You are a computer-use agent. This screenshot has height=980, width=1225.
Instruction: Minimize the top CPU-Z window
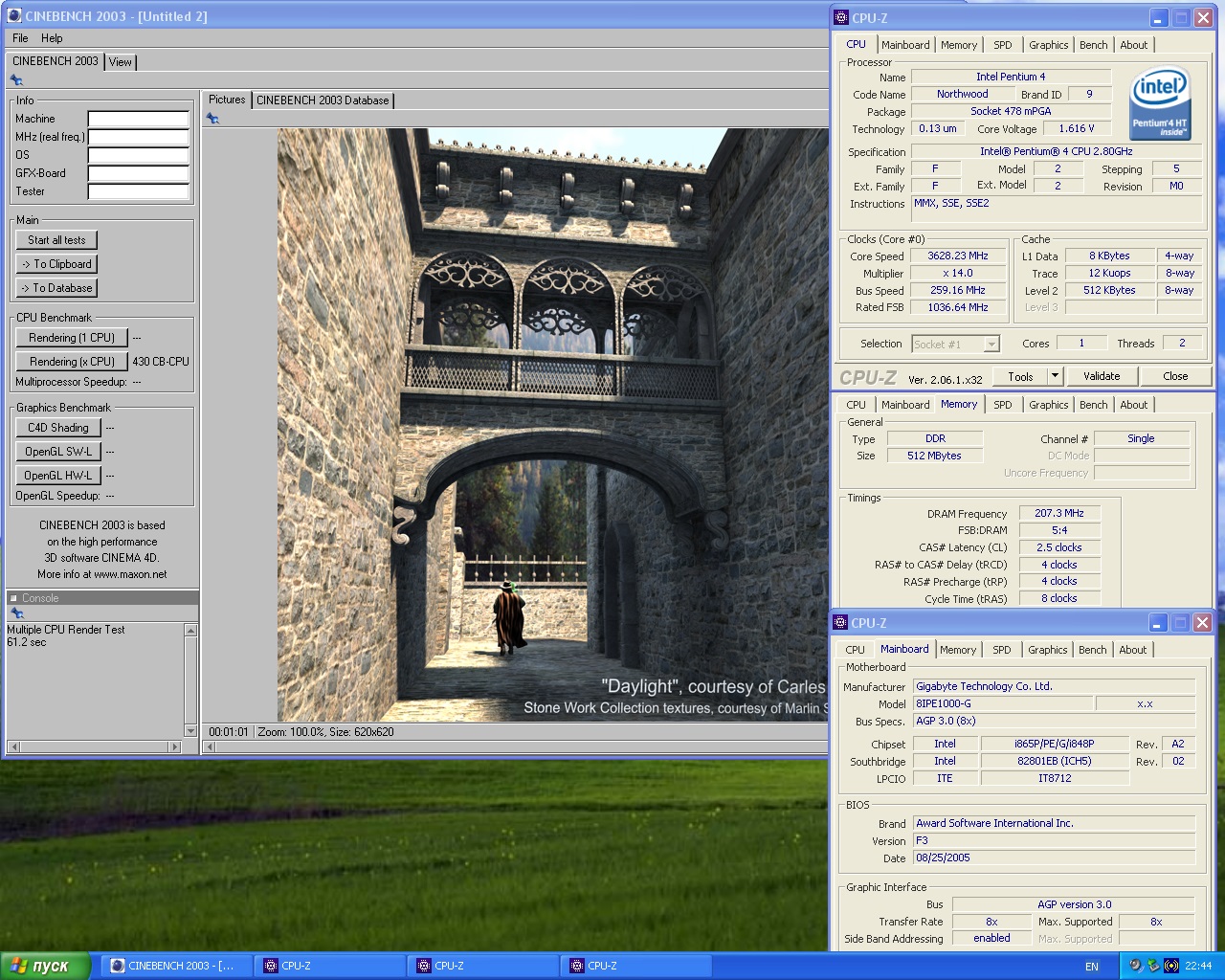click(1159, 17)
